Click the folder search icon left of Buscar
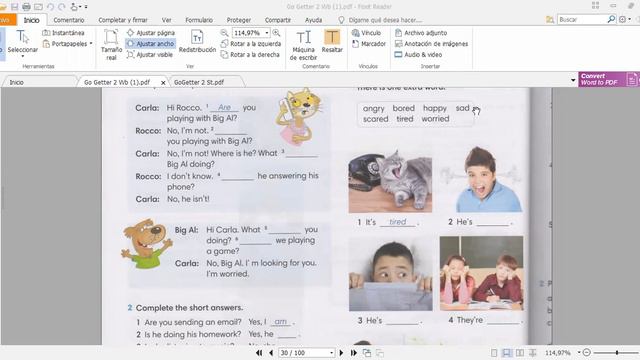The height and width of the screenshot is (360, 640). coord(550,19)
